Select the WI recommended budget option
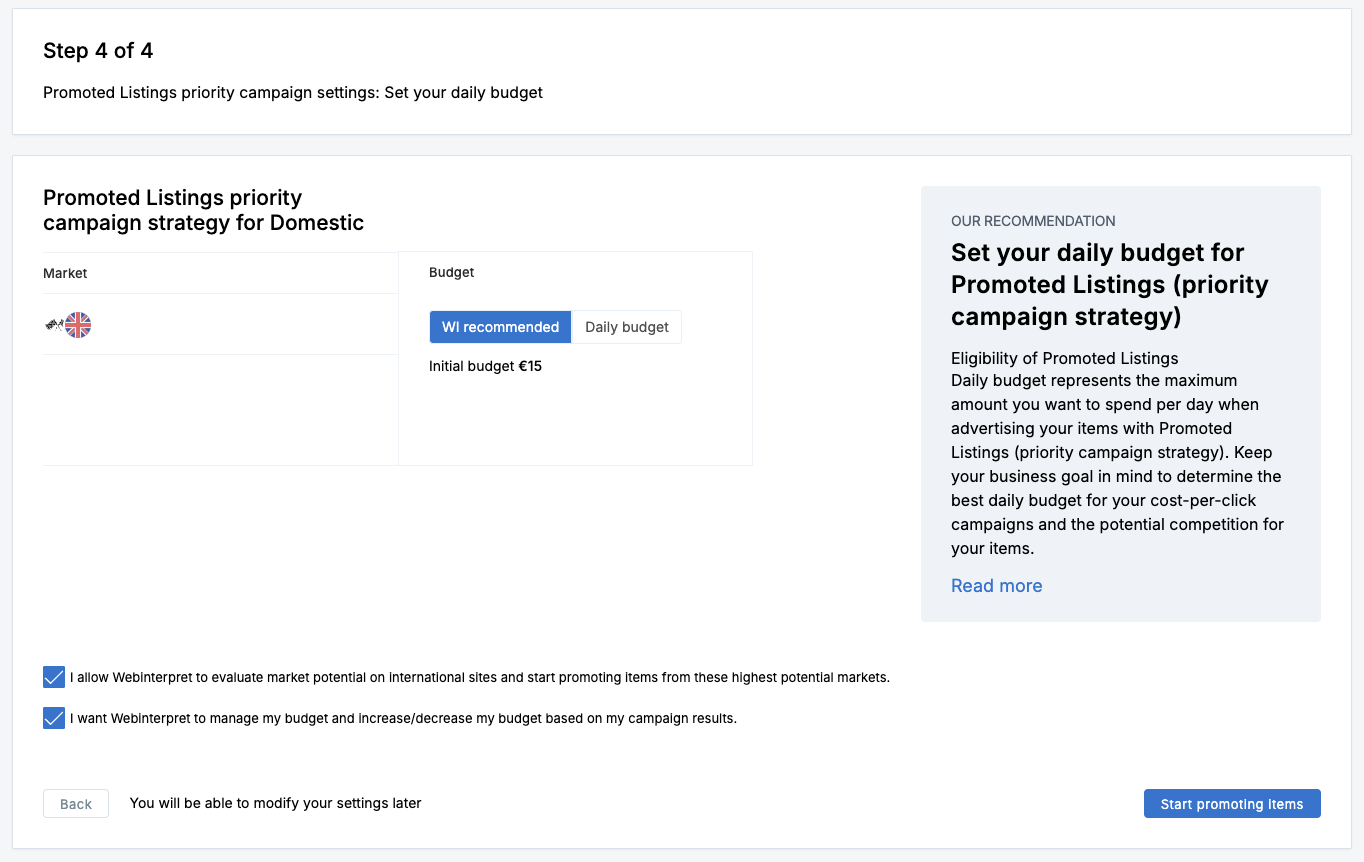This screenshot has height=862, width=1364. (x=501, y=327)
